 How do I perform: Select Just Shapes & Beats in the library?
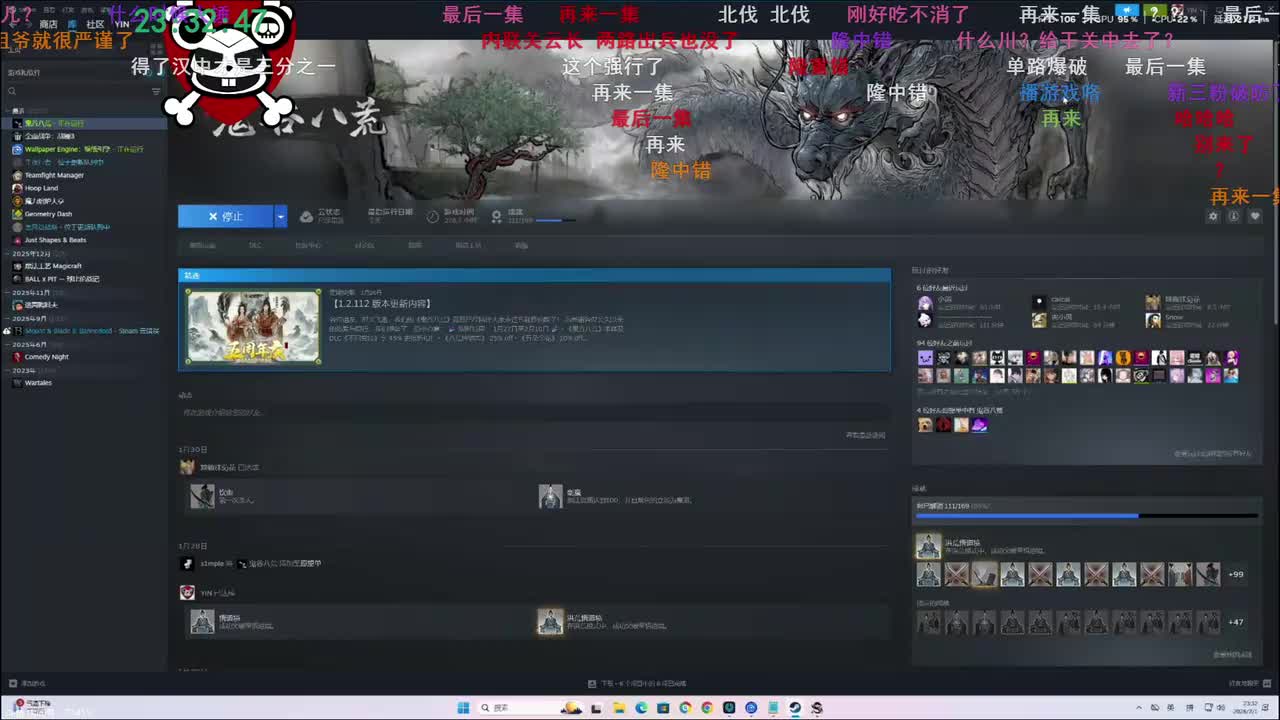click(55, 240)
